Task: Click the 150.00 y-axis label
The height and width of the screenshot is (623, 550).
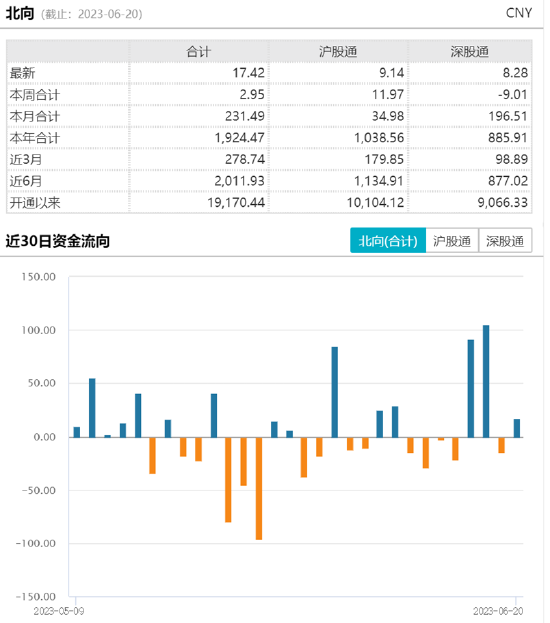Action: tap(39, 277)
